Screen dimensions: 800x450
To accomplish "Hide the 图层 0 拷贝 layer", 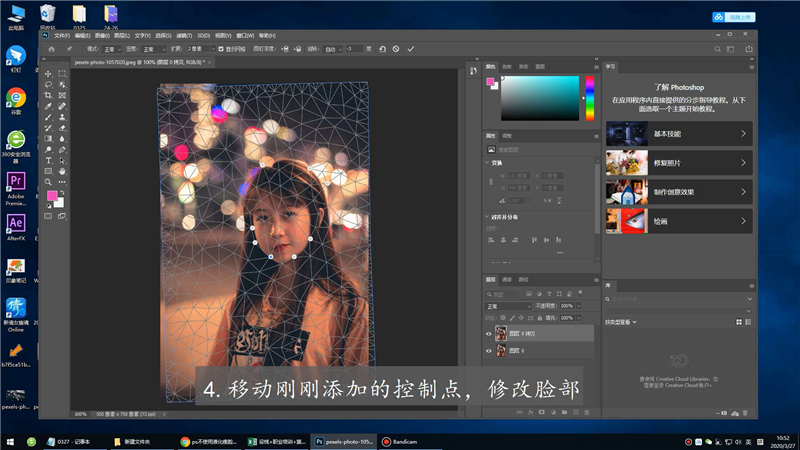I will pyautogui.click(x=489, y=334).
